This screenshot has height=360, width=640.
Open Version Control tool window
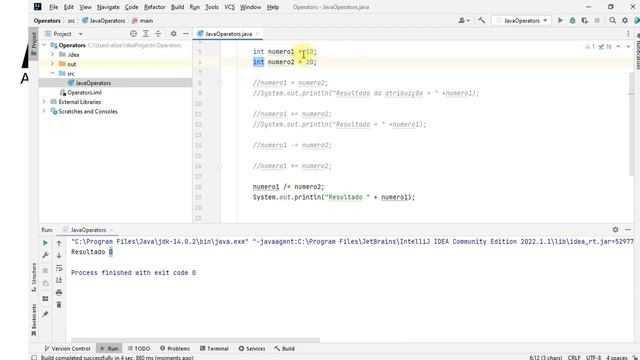pyautogui.click(x=67, y=349)
